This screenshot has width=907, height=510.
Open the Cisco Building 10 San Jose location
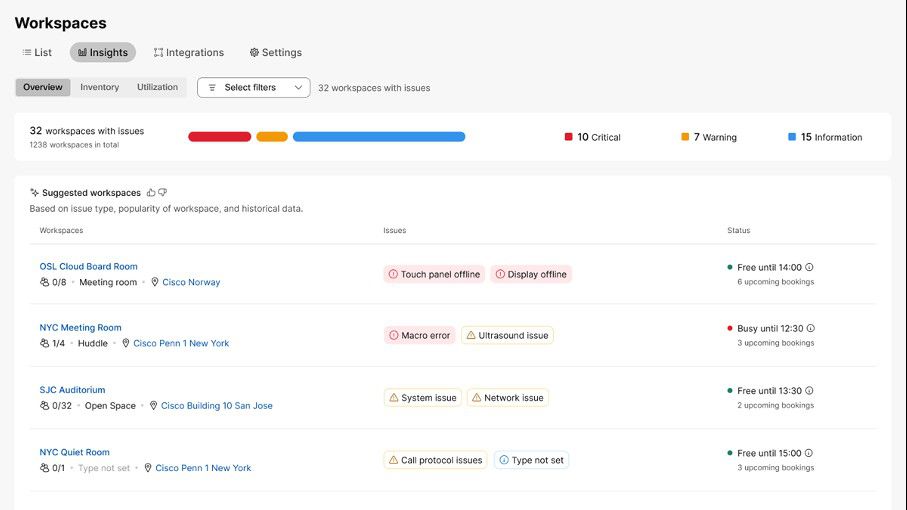[216, 406]
